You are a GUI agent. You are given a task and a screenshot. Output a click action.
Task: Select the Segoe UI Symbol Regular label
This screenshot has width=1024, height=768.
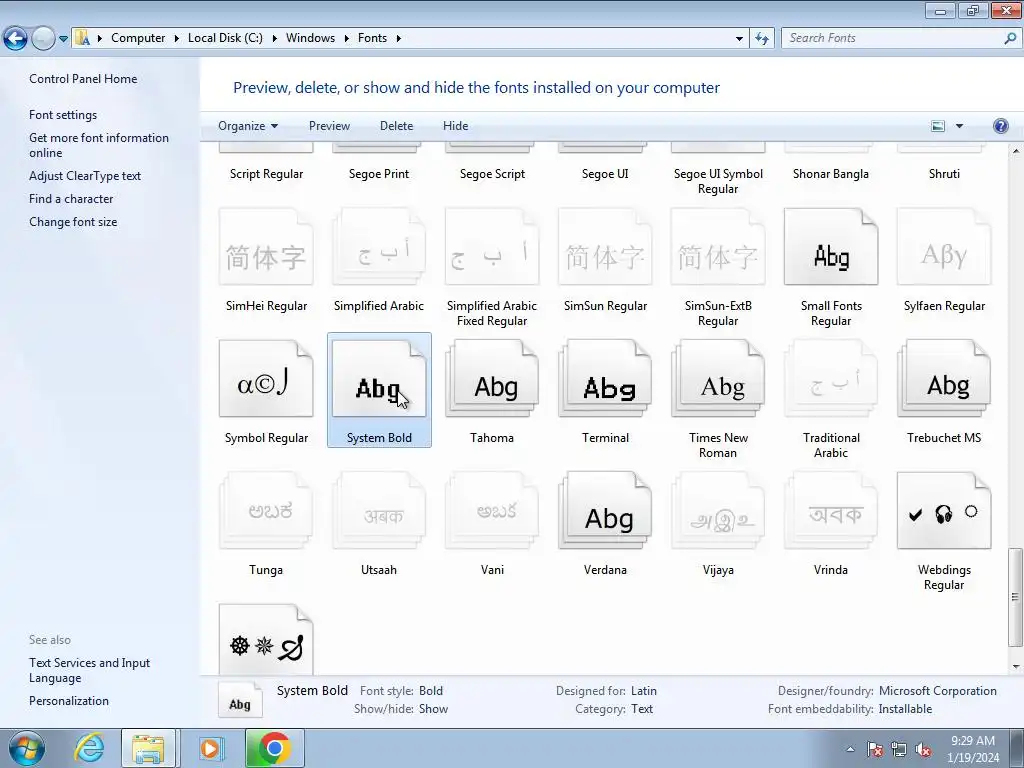718,182
